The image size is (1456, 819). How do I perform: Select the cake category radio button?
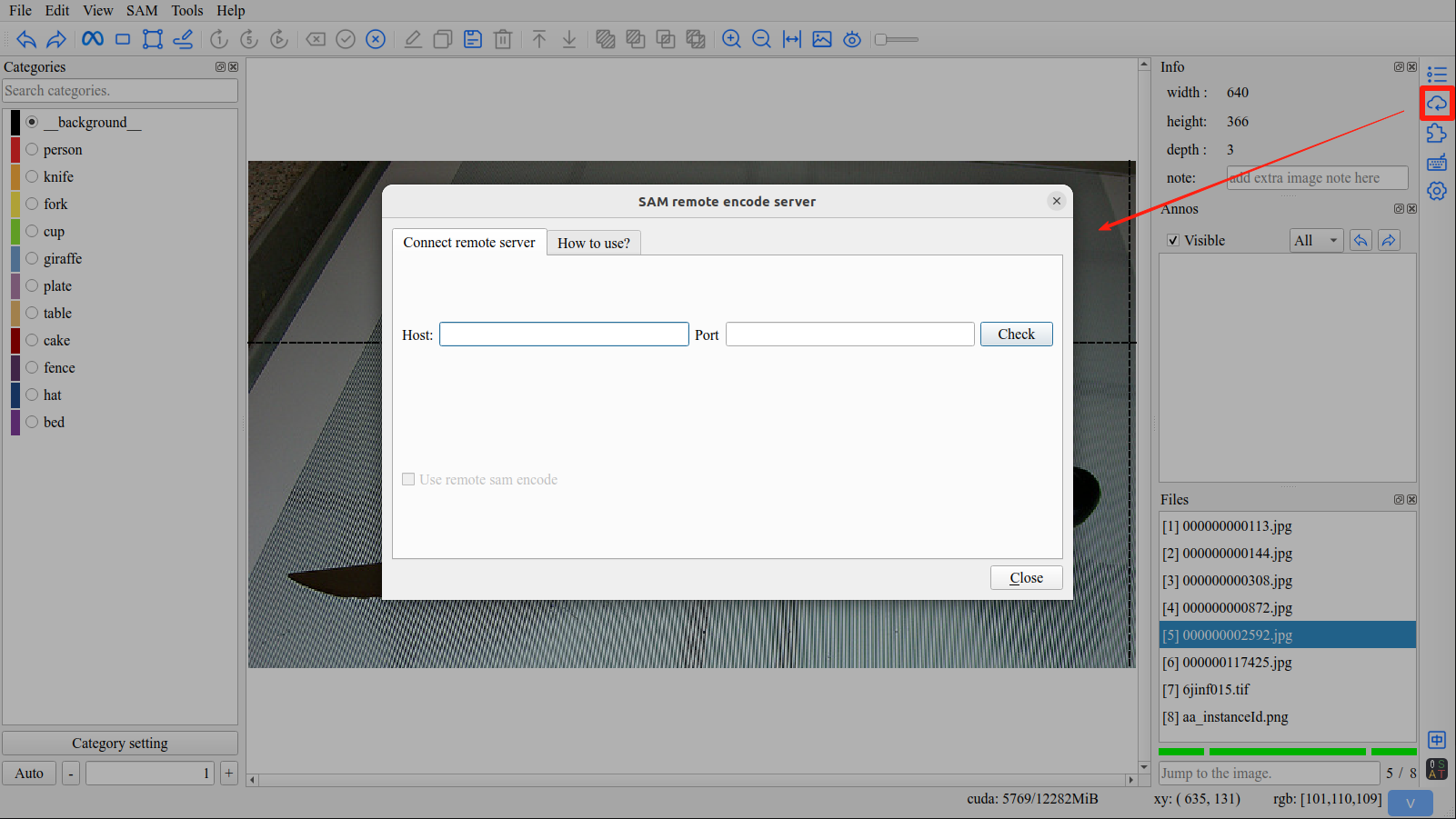[x=32, y=340]
